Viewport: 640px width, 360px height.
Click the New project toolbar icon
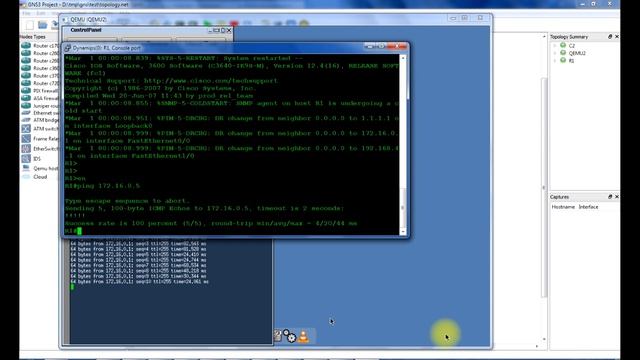(x=30, y=25)
